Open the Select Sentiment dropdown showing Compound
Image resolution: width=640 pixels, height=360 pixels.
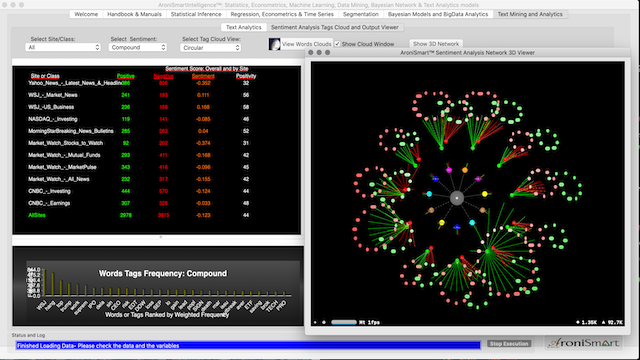138,47
